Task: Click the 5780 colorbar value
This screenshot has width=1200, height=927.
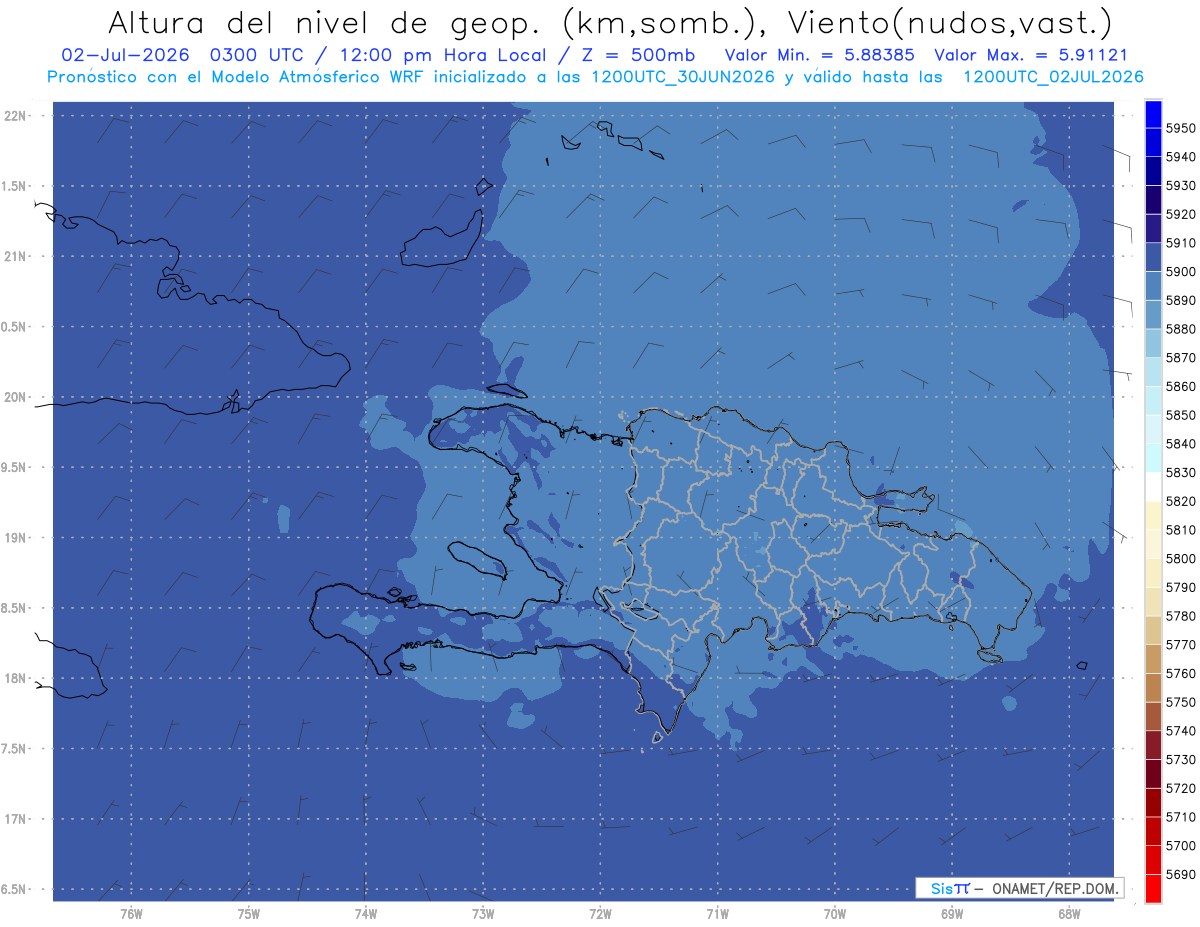Action: coord(1181,616)
